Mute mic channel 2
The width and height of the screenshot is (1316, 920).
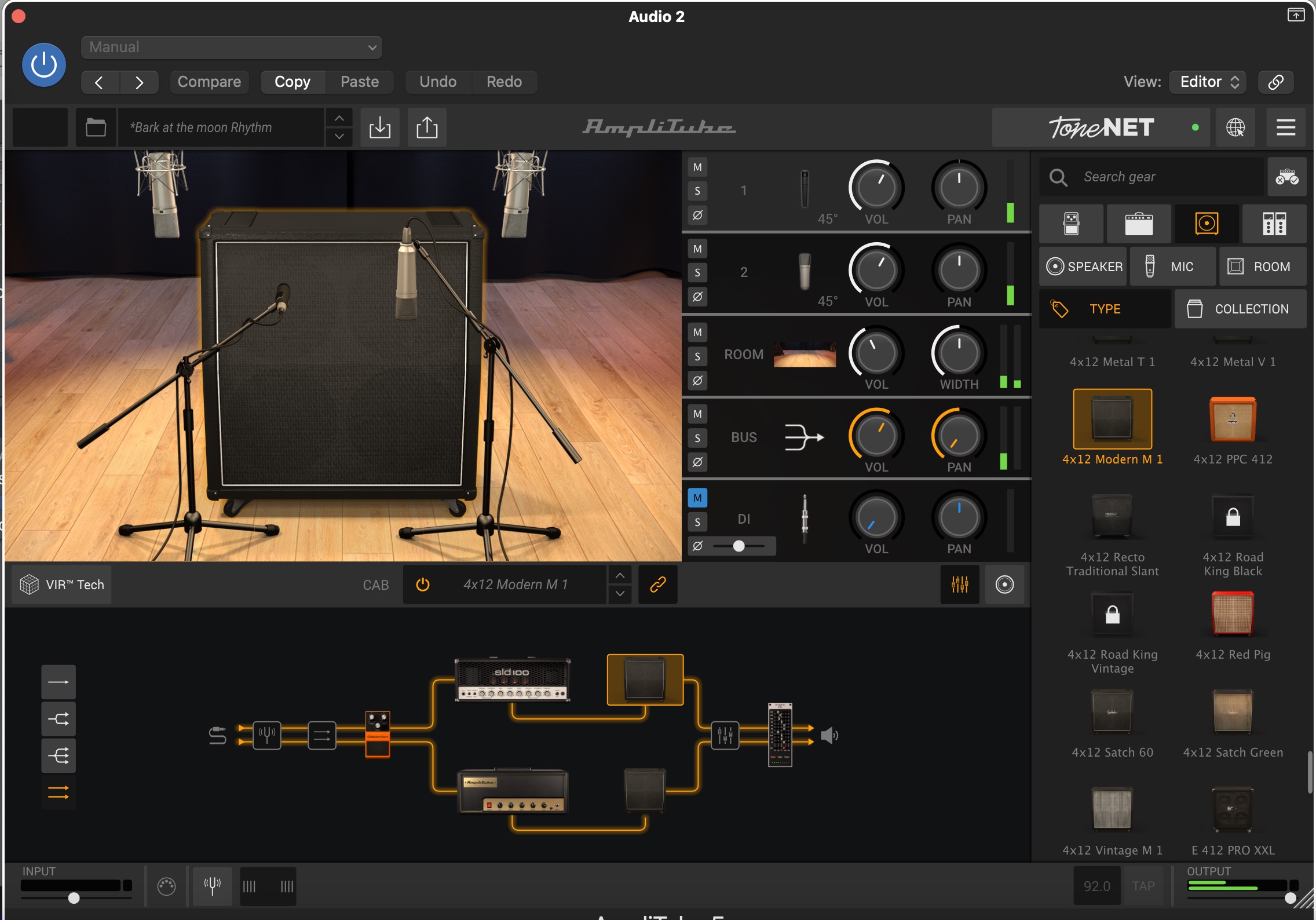point(697,249)
